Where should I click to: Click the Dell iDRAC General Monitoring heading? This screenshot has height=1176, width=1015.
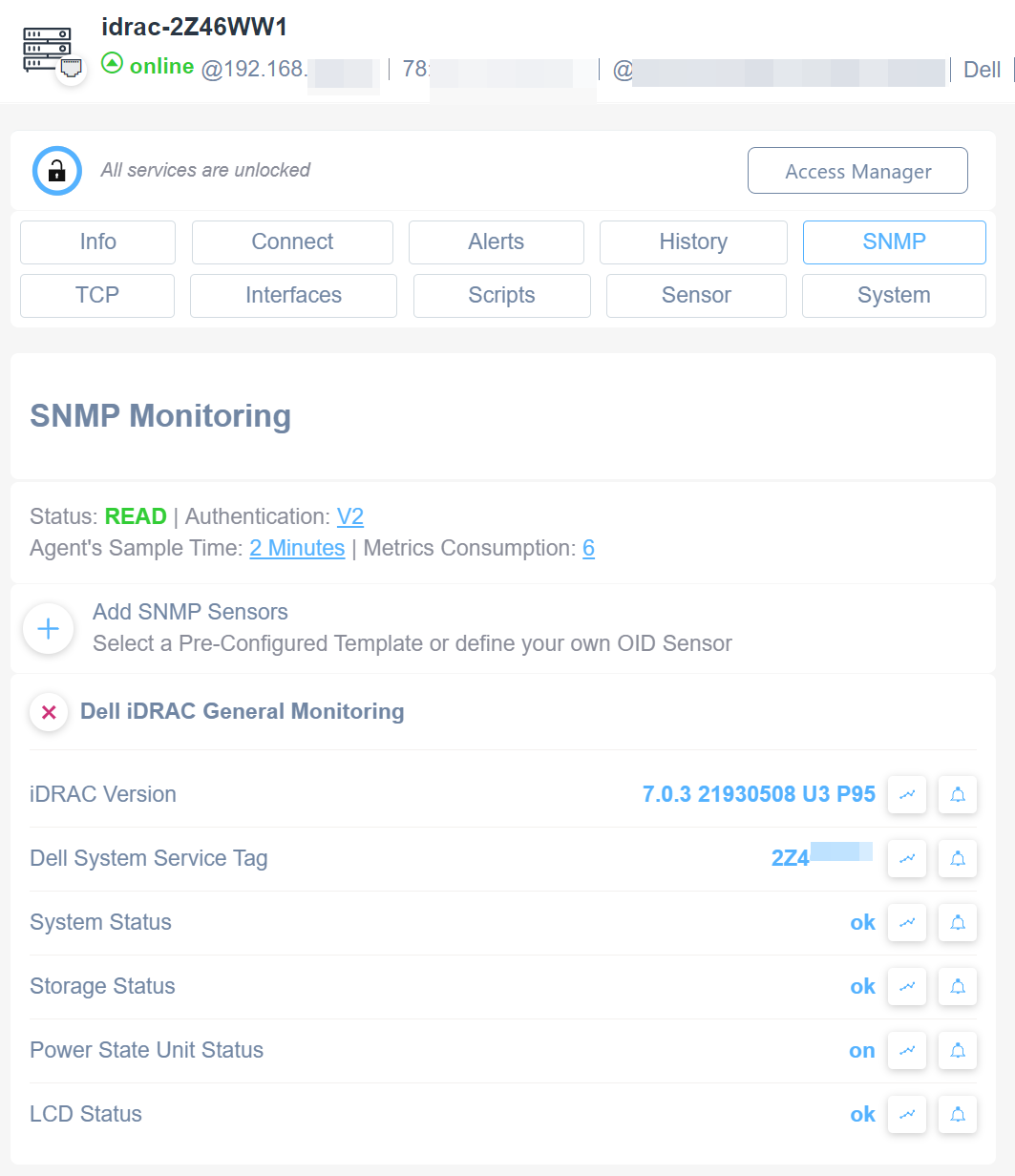pos(243,711)
